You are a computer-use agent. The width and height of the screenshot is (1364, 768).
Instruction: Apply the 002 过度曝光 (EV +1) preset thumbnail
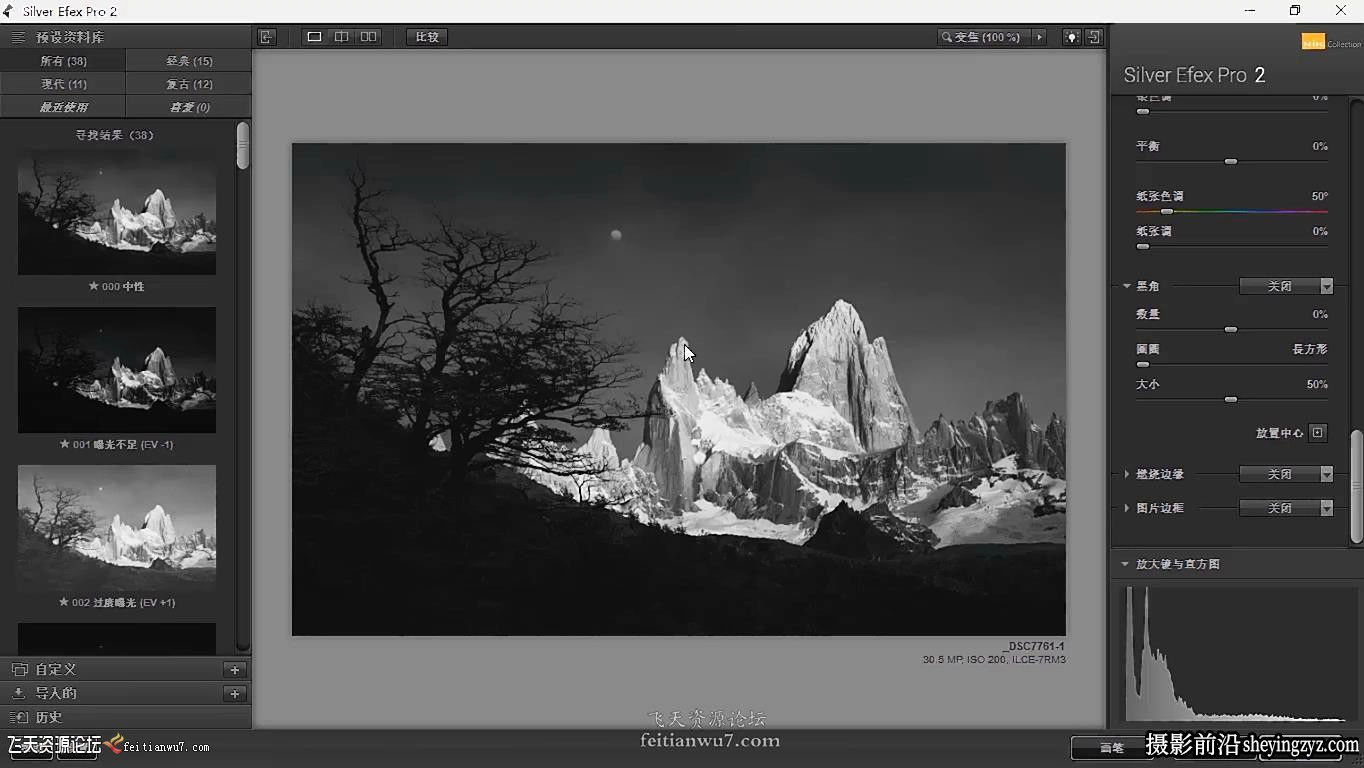point(117,528)
